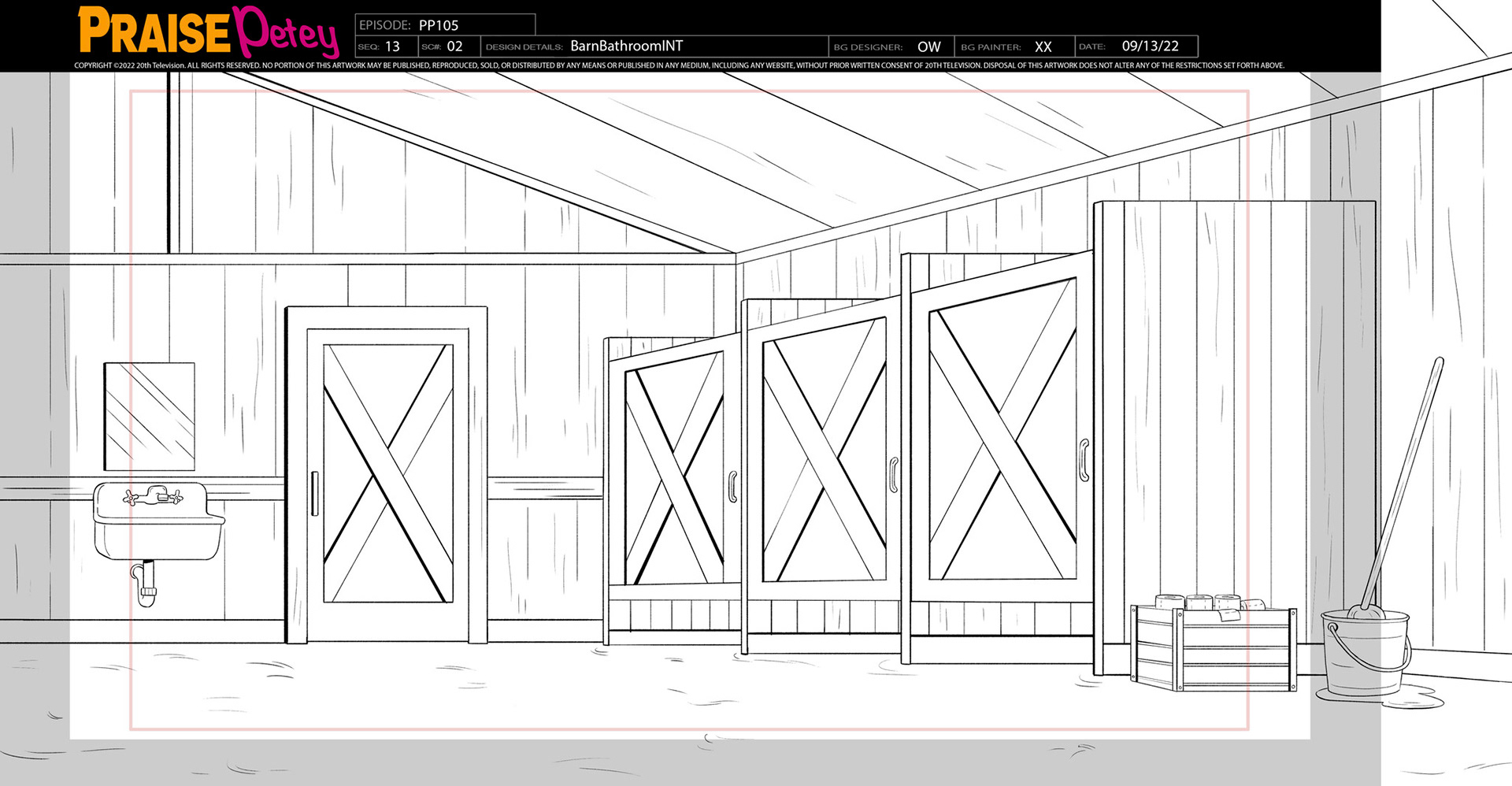Click the BG DESIGNER: label
The image size is (1512, 786).
point(868,47)
